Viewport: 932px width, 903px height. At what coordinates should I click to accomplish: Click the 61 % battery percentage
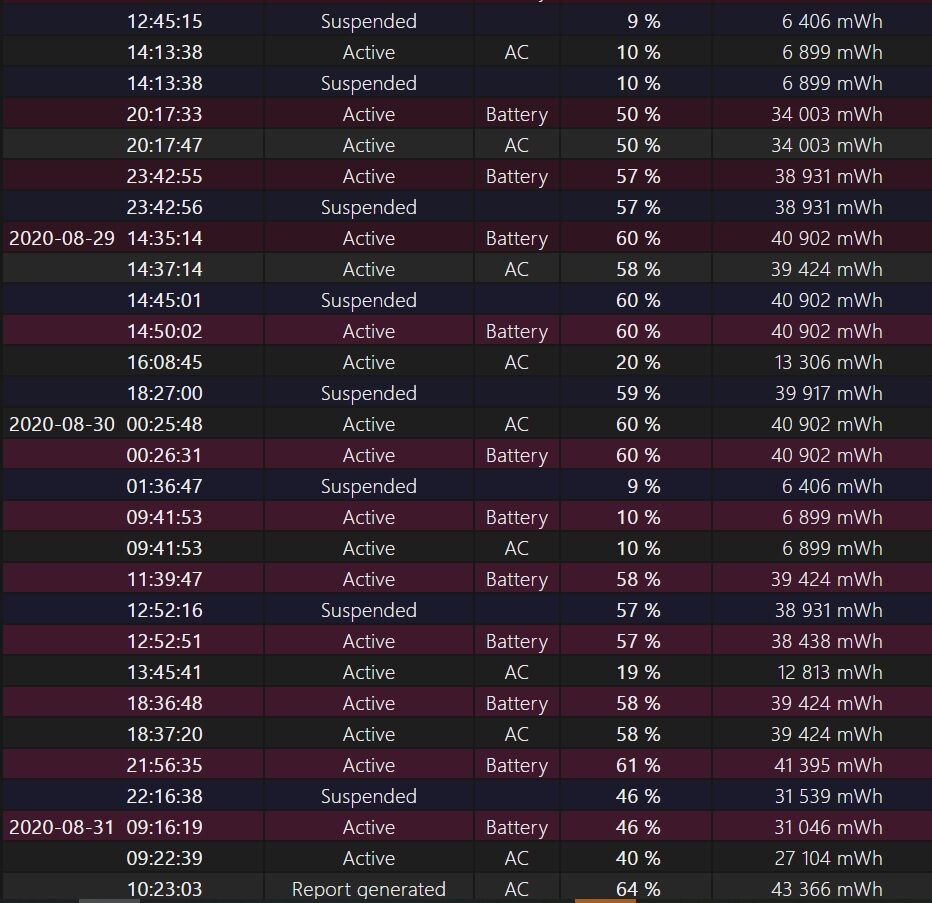point(638,765)
